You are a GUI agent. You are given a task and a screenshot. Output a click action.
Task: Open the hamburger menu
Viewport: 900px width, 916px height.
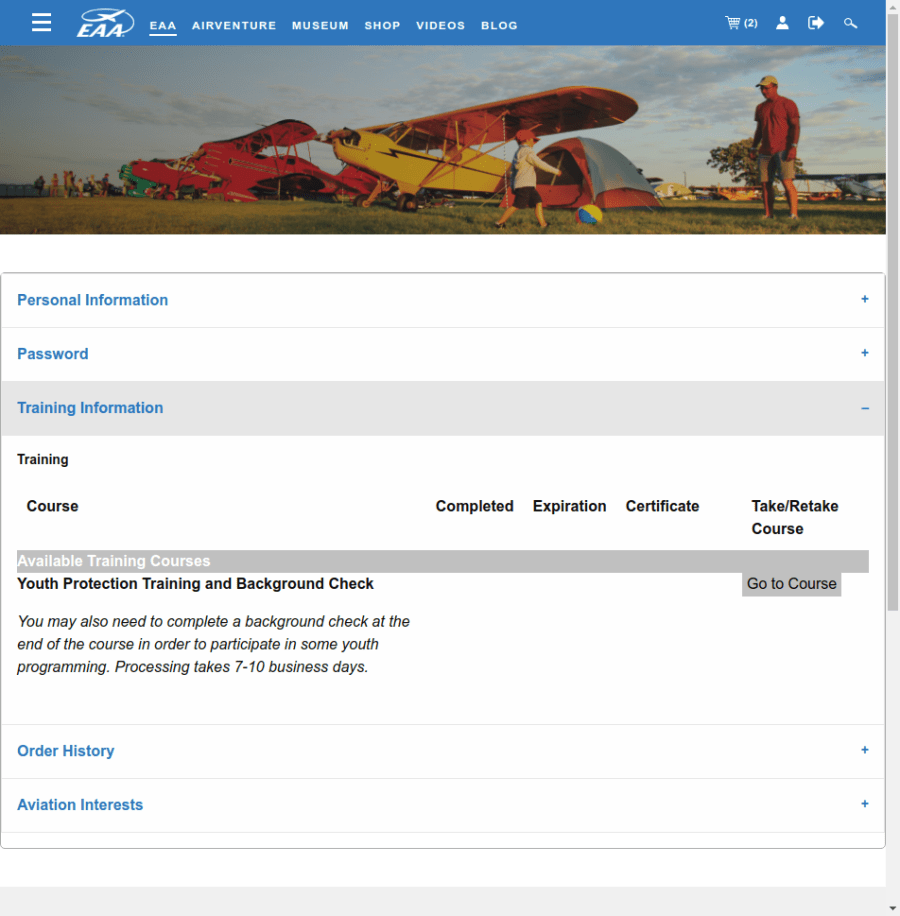(x=41, y=23)
